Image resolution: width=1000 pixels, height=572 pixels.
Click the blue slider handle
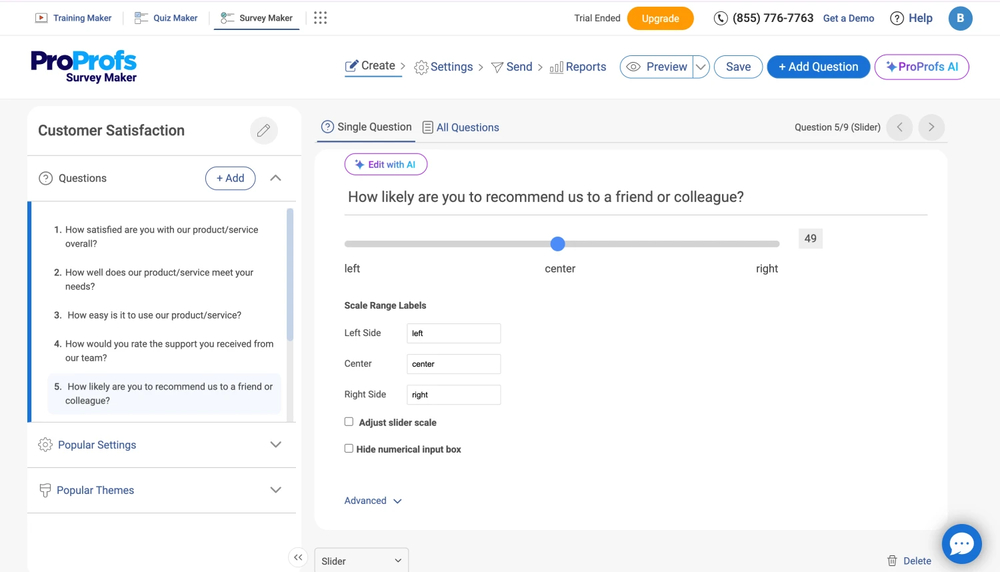(558, 244)
